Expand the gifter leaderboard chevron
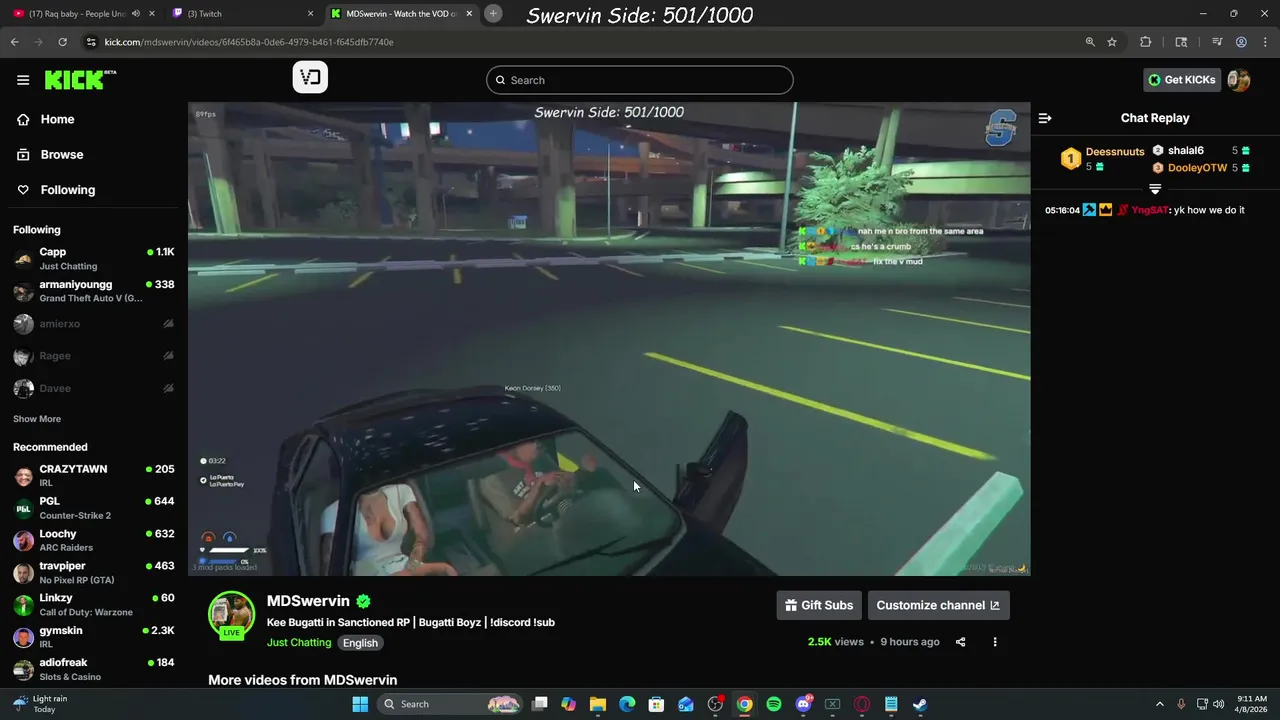Viewport: 1280px width, 720px height. (1155, 189)
